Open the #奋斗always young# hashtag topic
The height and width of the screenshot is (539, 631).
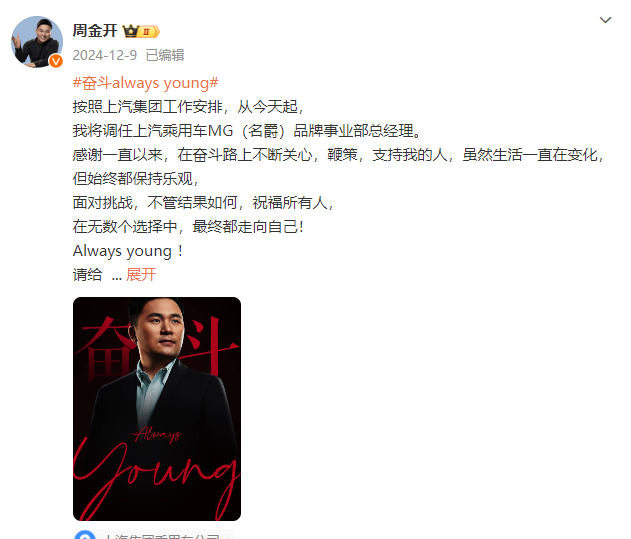[145, 83]
